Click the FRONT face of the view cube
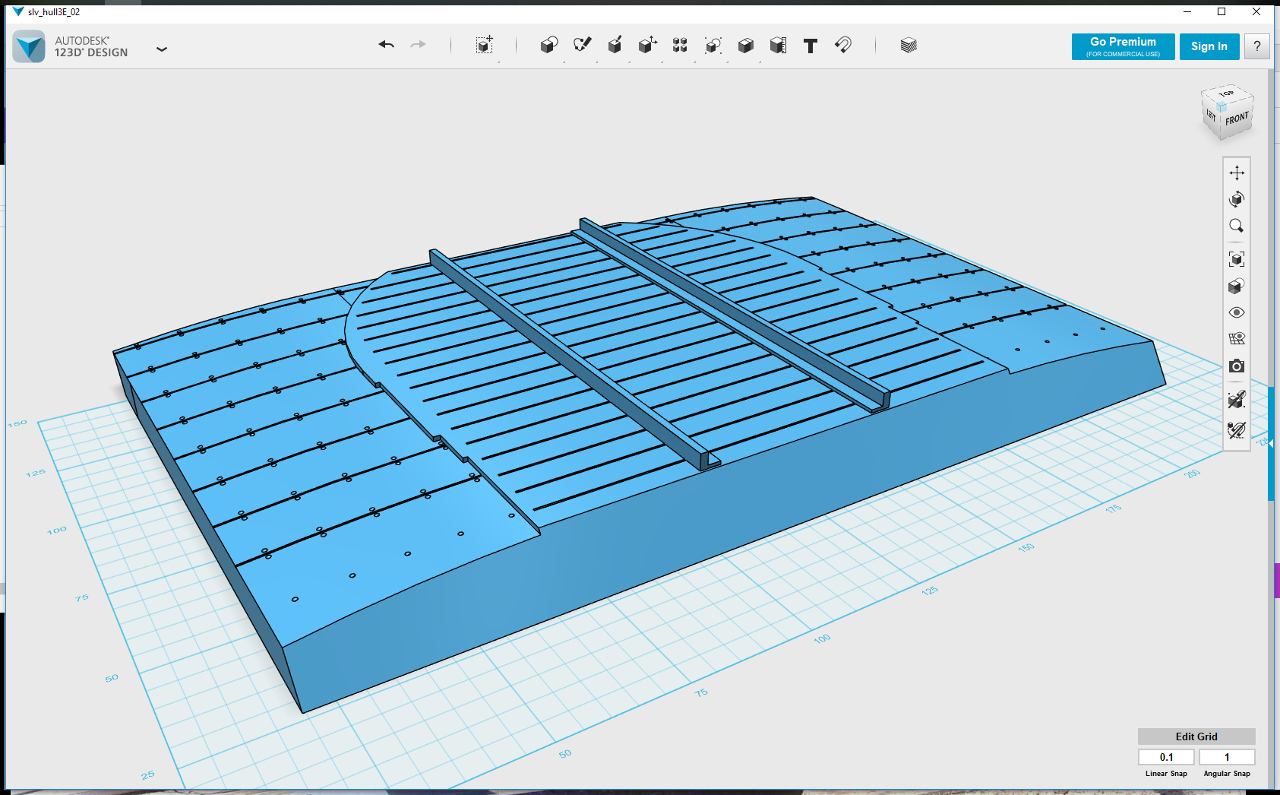 [x=1237, y=119]
